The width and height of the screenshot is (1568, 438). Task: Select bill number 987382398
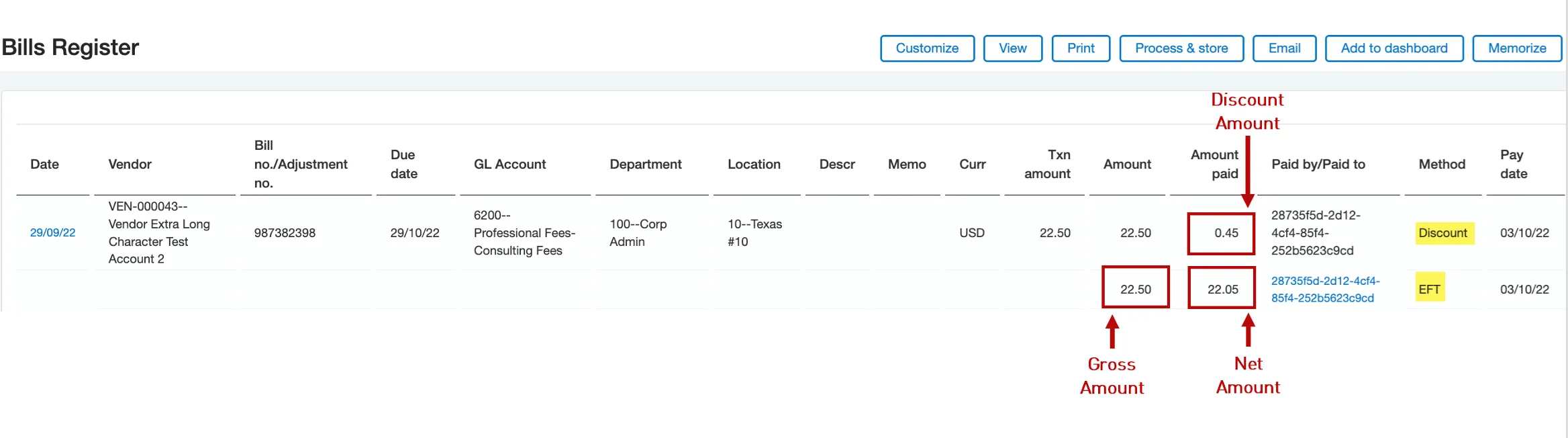point(285,232)
